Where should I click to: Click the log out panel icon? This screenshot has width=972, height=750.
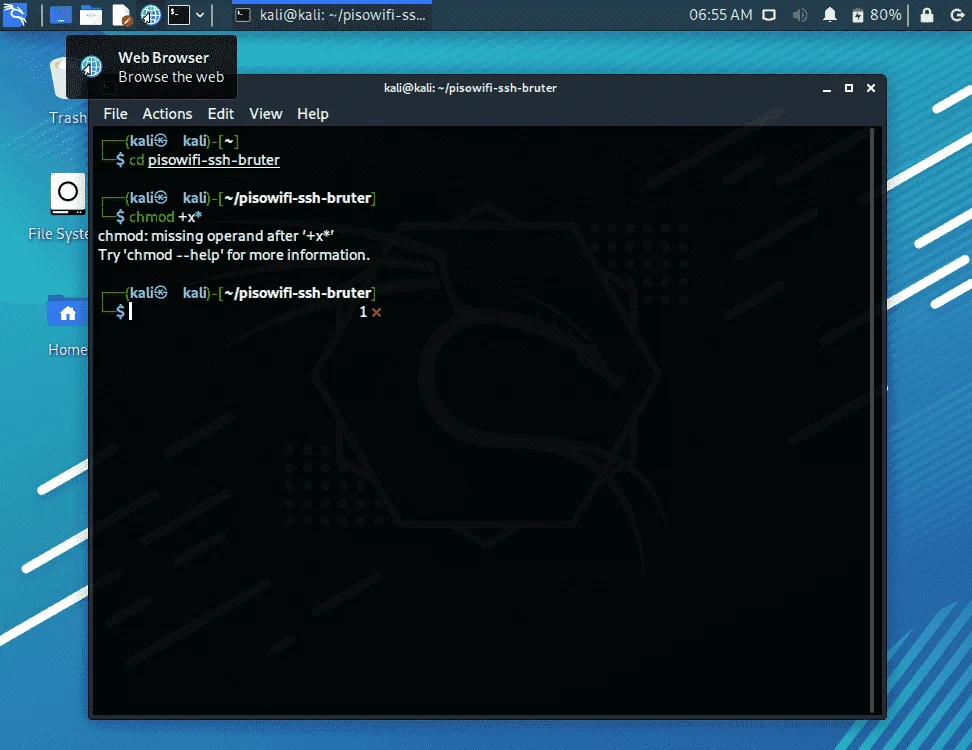pyautogui.click(x=958, y=15)
